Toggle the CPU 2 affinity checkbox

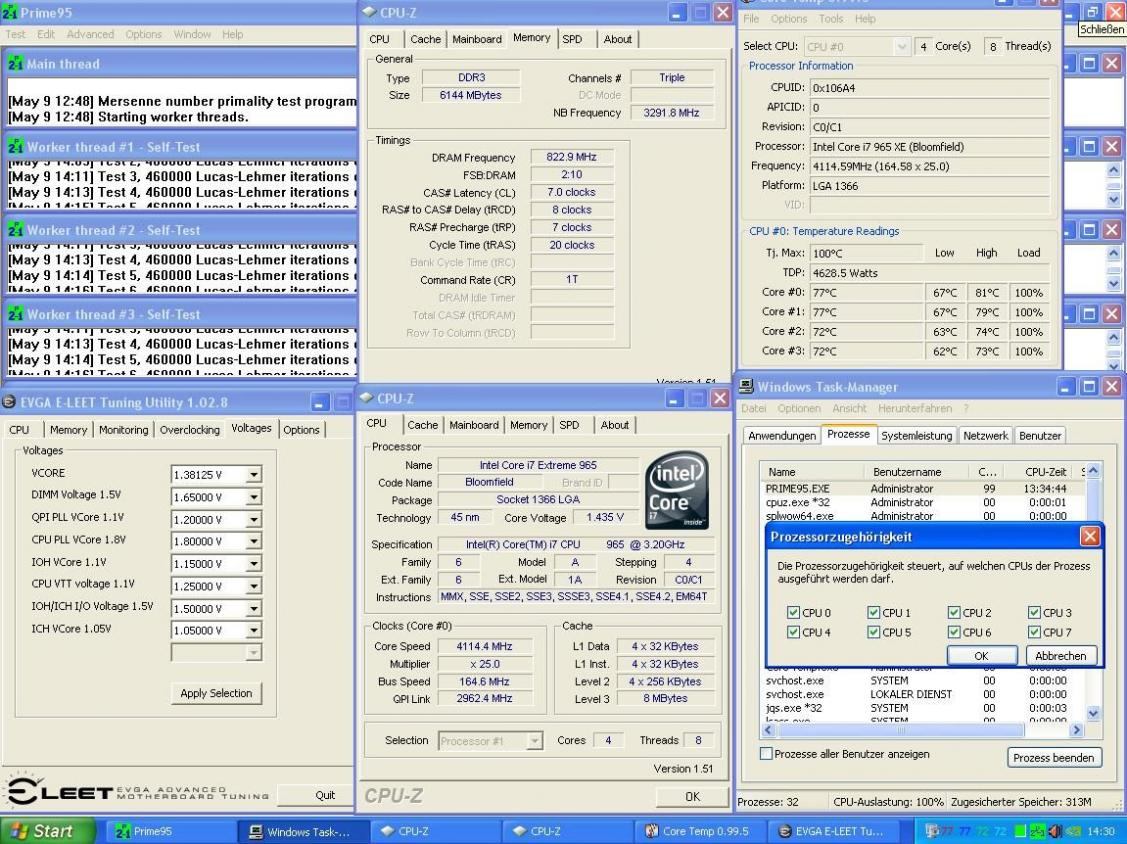coord(954,613)
